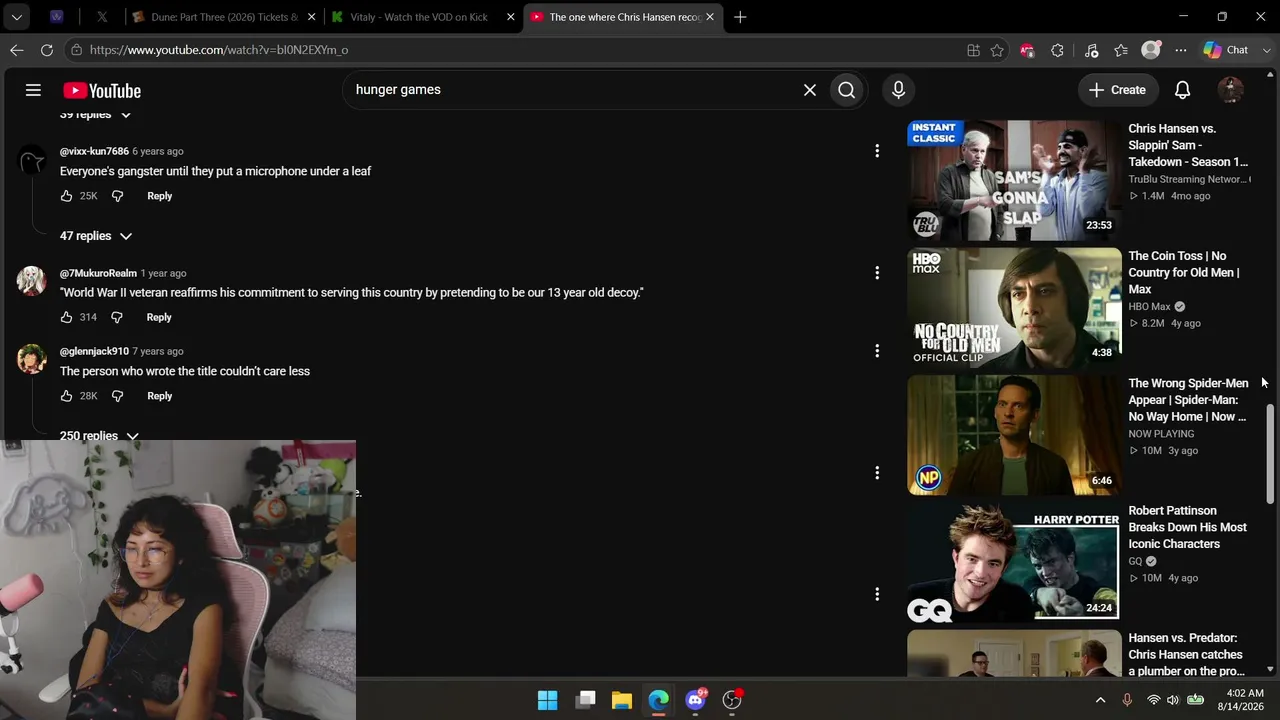Screen dimensions: 1280x720
Task: Add this page to favorites star
Action: 997,50
